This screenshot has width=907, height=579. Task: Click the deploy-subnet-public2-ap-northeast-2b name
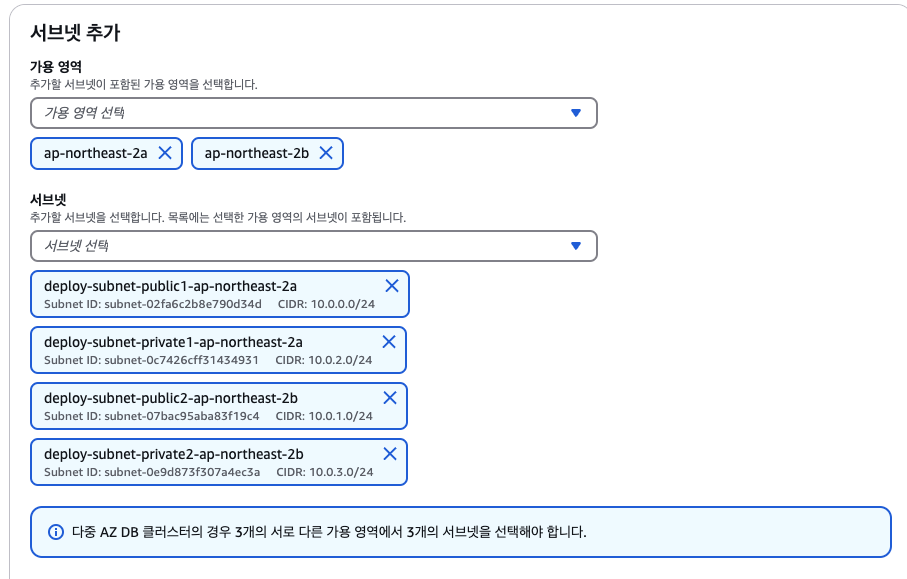pyautogui.click(x=171, y=399)
